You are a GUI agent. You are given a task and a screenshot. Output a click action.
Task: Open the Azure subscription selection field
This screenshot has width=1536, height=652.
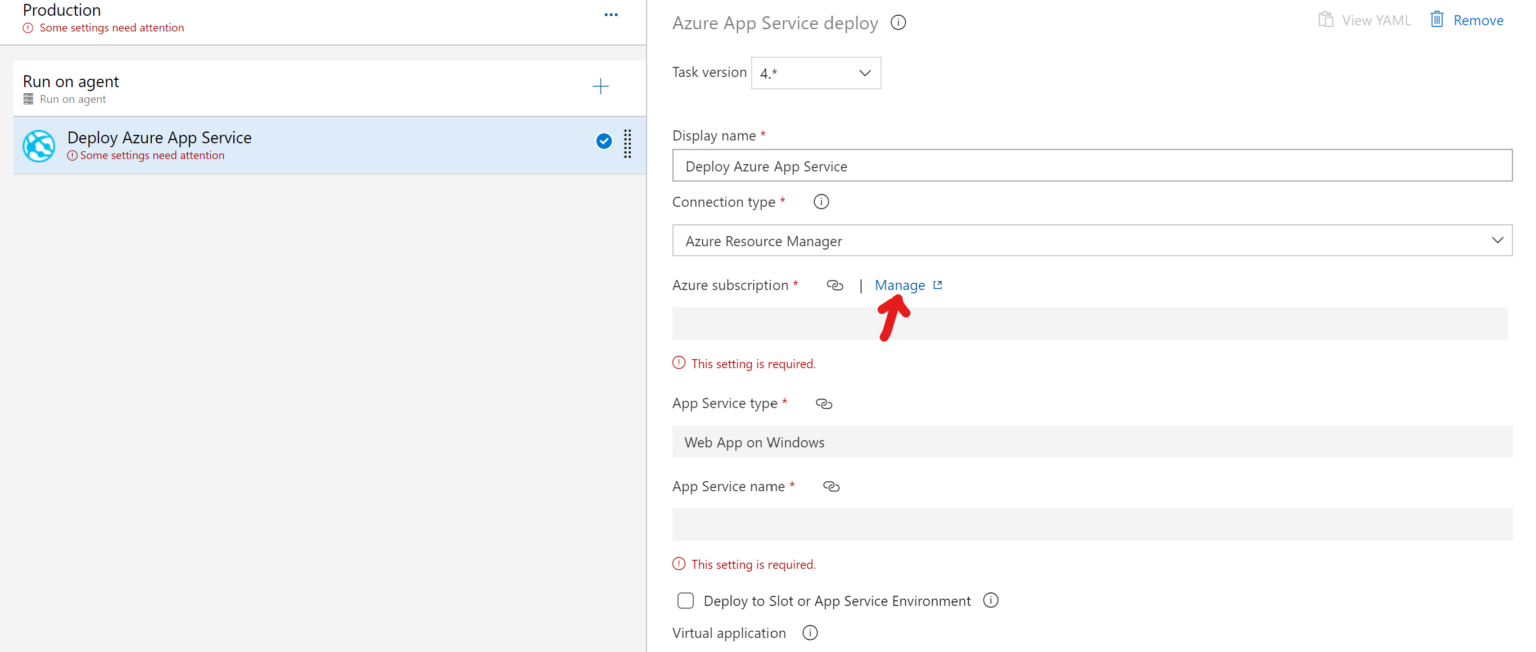point(1089,324)
